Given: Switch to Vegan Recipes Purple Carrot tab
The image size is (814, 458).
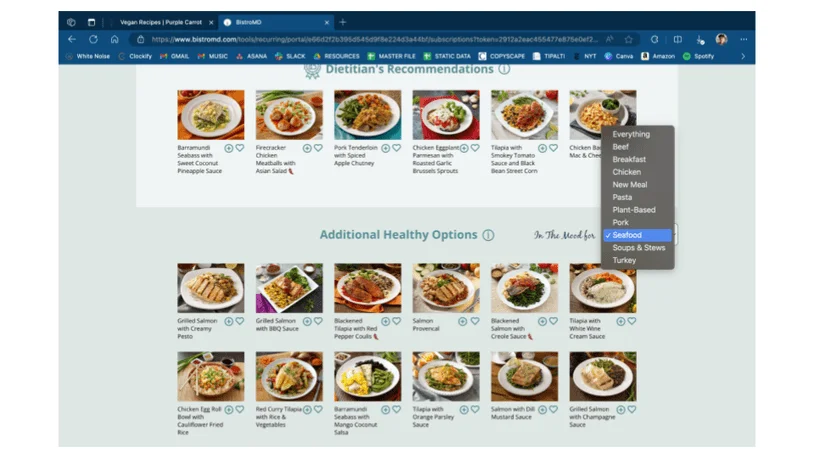Looking at the screenshot, I should tap(160, 22).
